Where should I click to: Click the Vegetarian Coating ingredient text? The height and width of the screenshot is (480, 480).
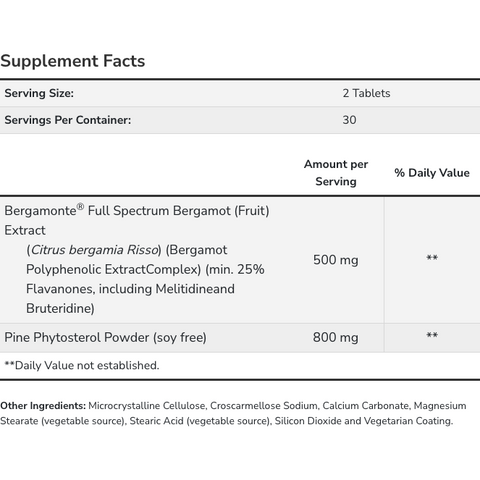[x=408, y=421]
